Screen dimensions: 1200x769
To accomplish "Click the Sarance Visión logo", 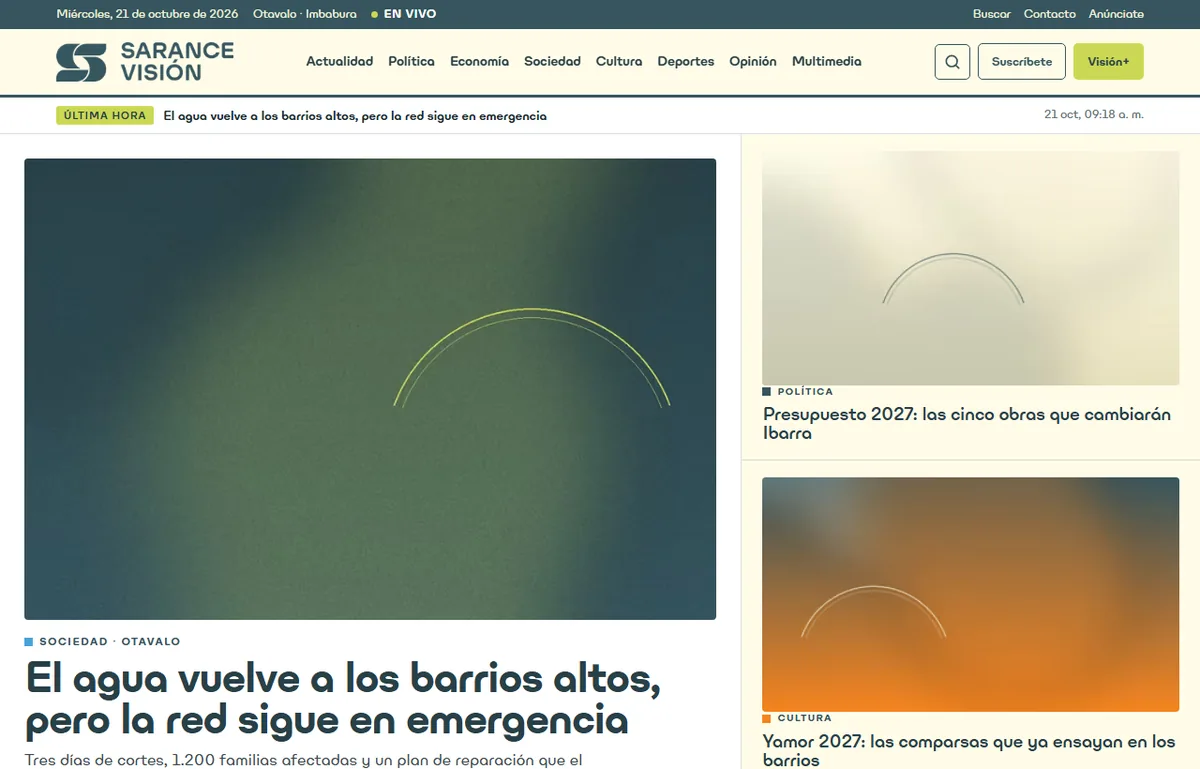I will coord(145,62).
